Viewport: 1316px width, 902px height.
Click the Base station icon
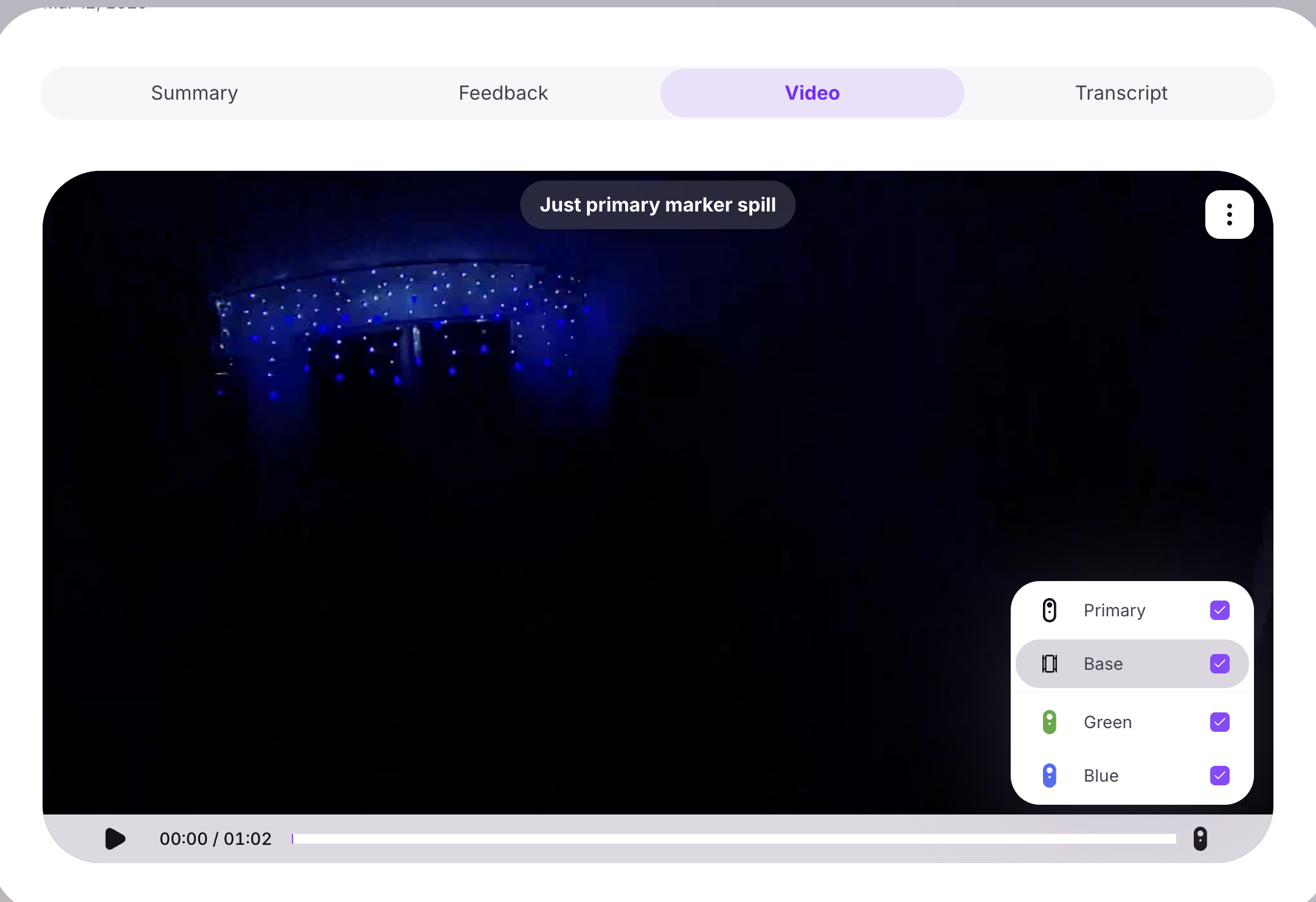click(1049, 664)
